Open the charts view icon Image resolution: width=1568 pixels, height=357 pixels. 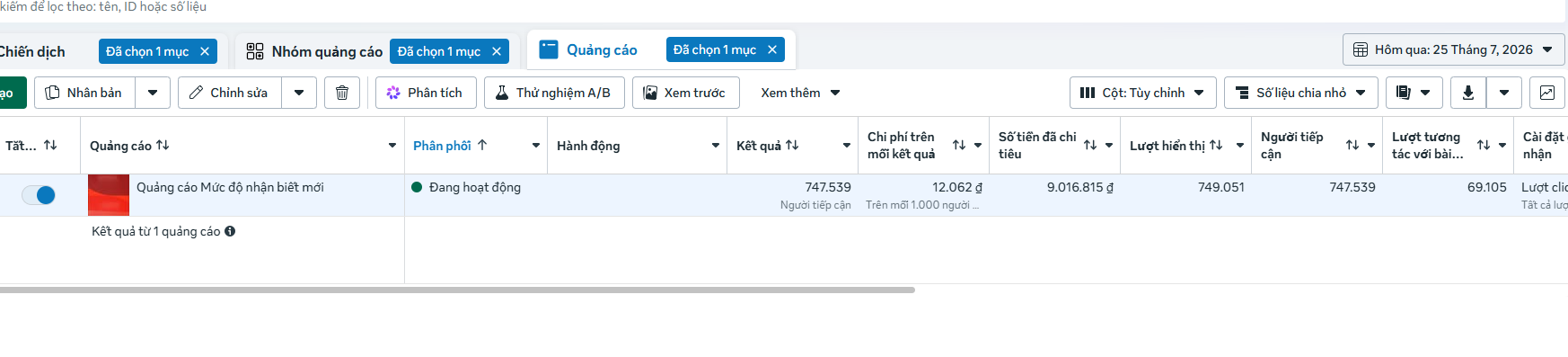point(1547,93)
